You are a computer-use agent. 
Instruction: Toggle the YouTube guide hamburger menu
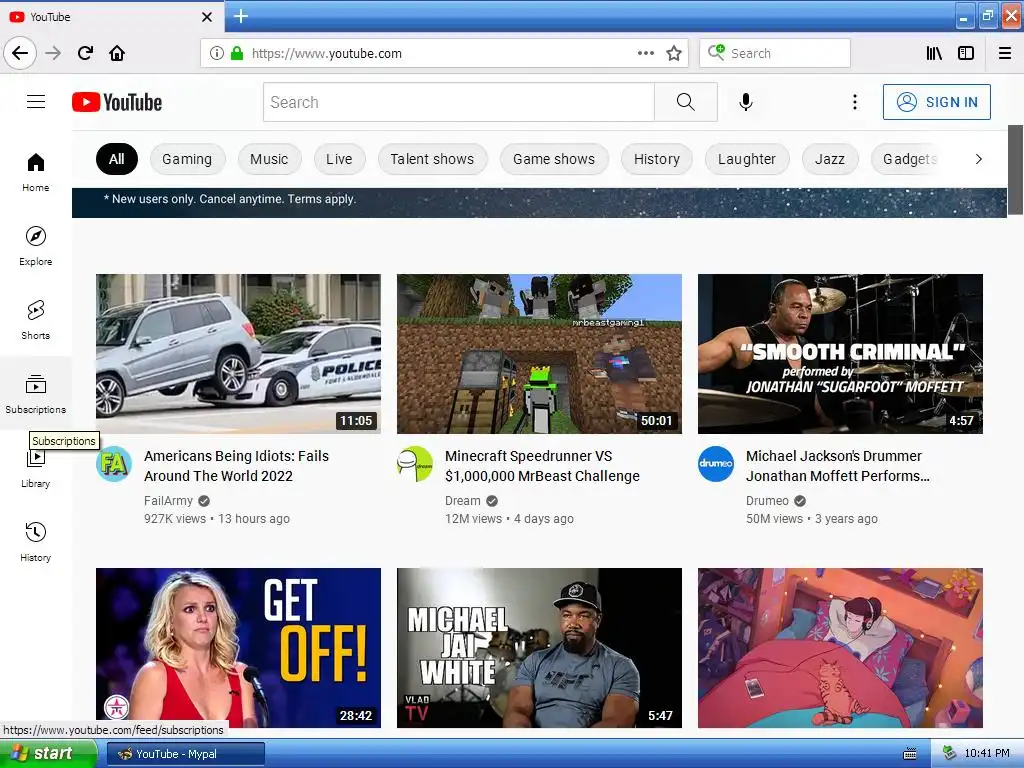pyautogui.click(x=36, y=102)
